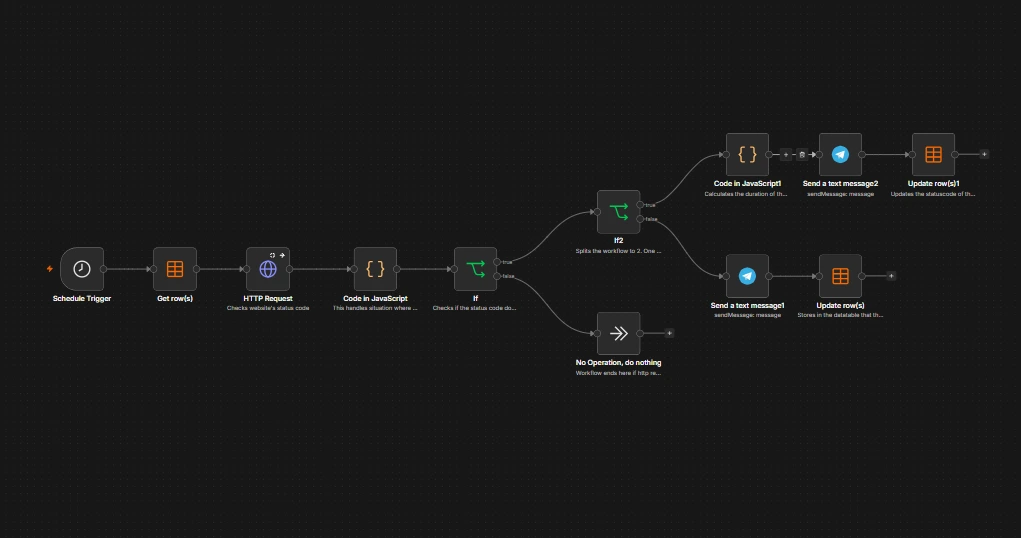This screenshot has height=538, width=1021.
Task: Click the 'Send a text message1' label
Action: (748, 305)
